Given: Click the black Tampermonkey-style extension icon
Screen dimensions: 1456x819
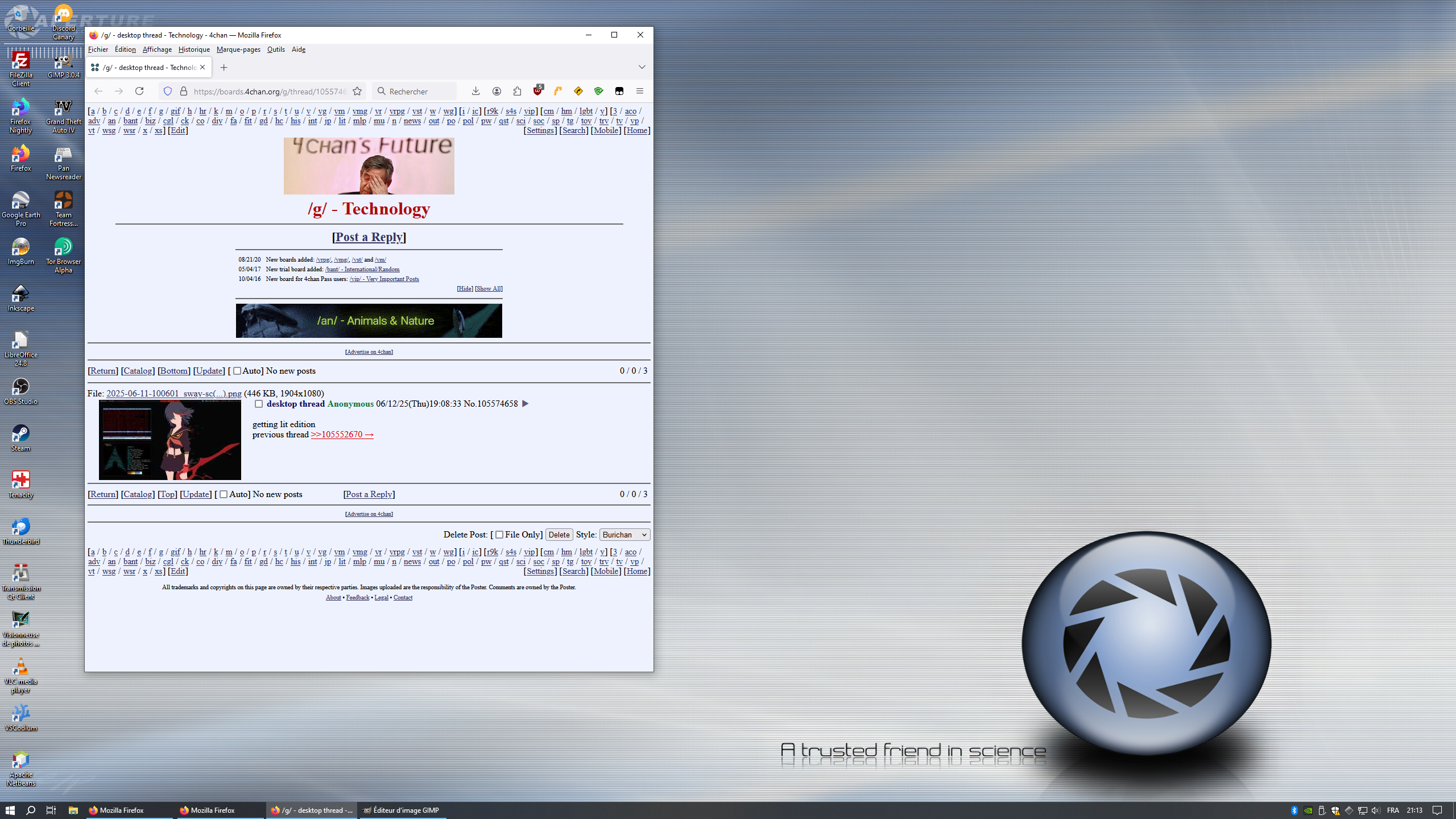Looking at the screenshot, I should (619, 91).
